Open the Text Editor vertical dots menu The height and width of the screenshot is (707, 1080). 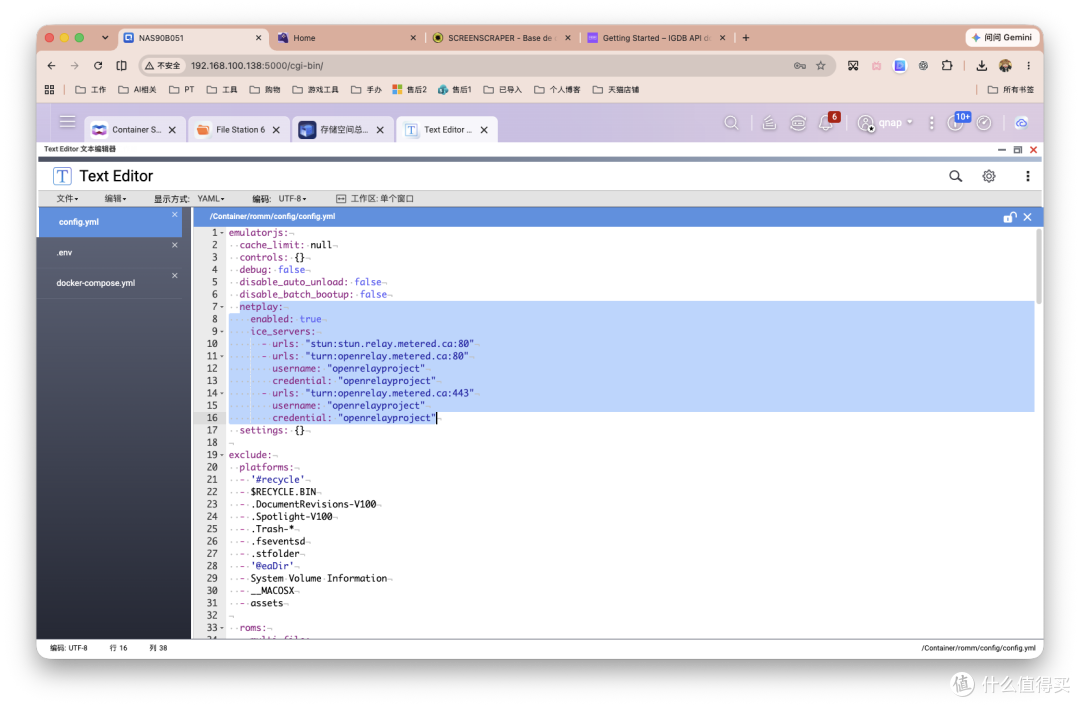1028,176
